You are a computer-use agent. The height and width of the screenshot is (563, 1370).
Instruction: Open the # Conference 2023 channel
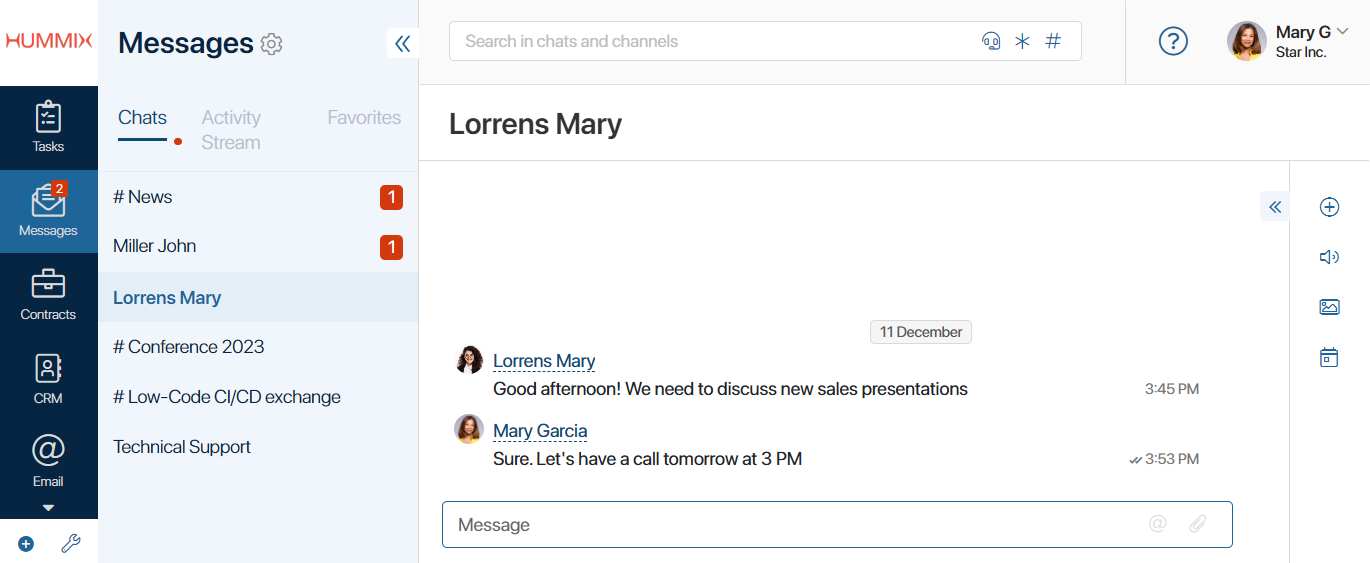coord(258,347)
